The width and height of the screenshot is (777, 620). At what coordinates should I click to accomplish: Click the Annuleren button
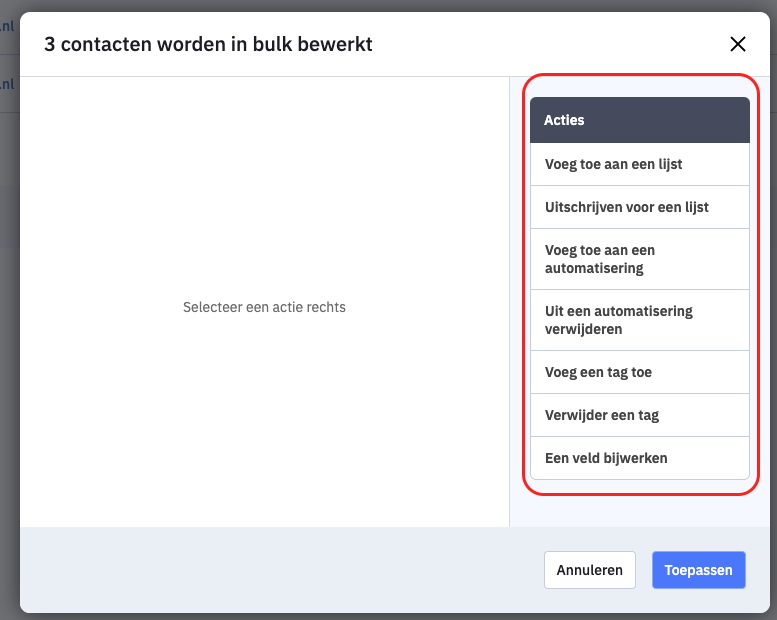tap(590, 570)
